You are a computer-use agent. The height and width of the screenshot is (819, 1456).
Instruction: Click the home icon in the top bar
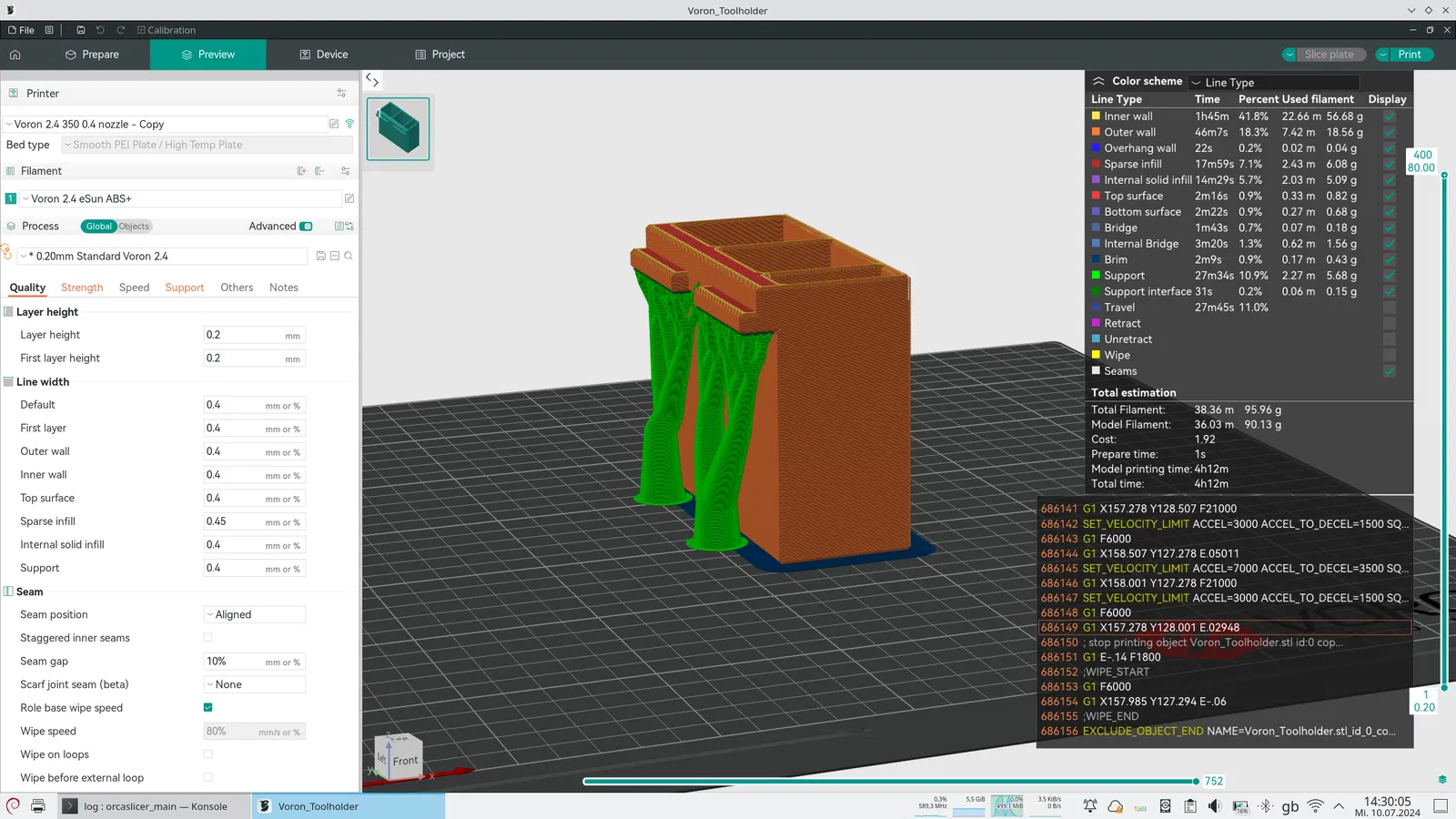click(x=15, y=55)
